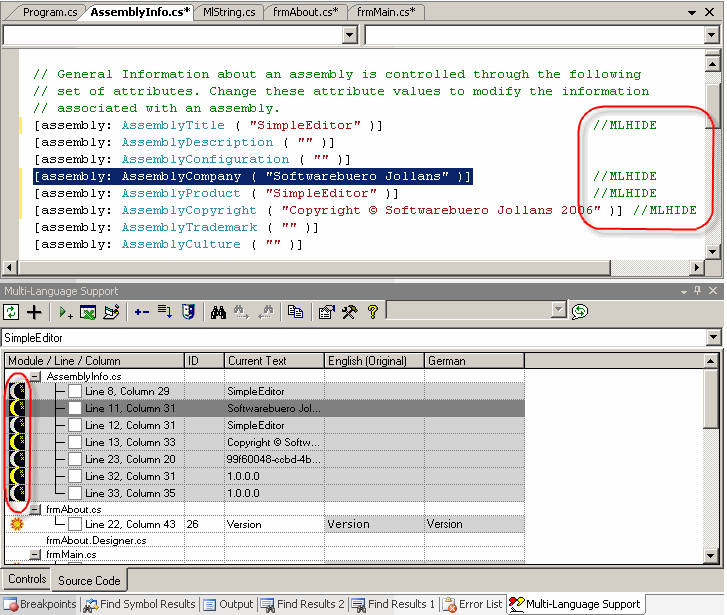Screen dimensions: 727x615
Task: Switch to the Source Code tab
Action: 89,580
